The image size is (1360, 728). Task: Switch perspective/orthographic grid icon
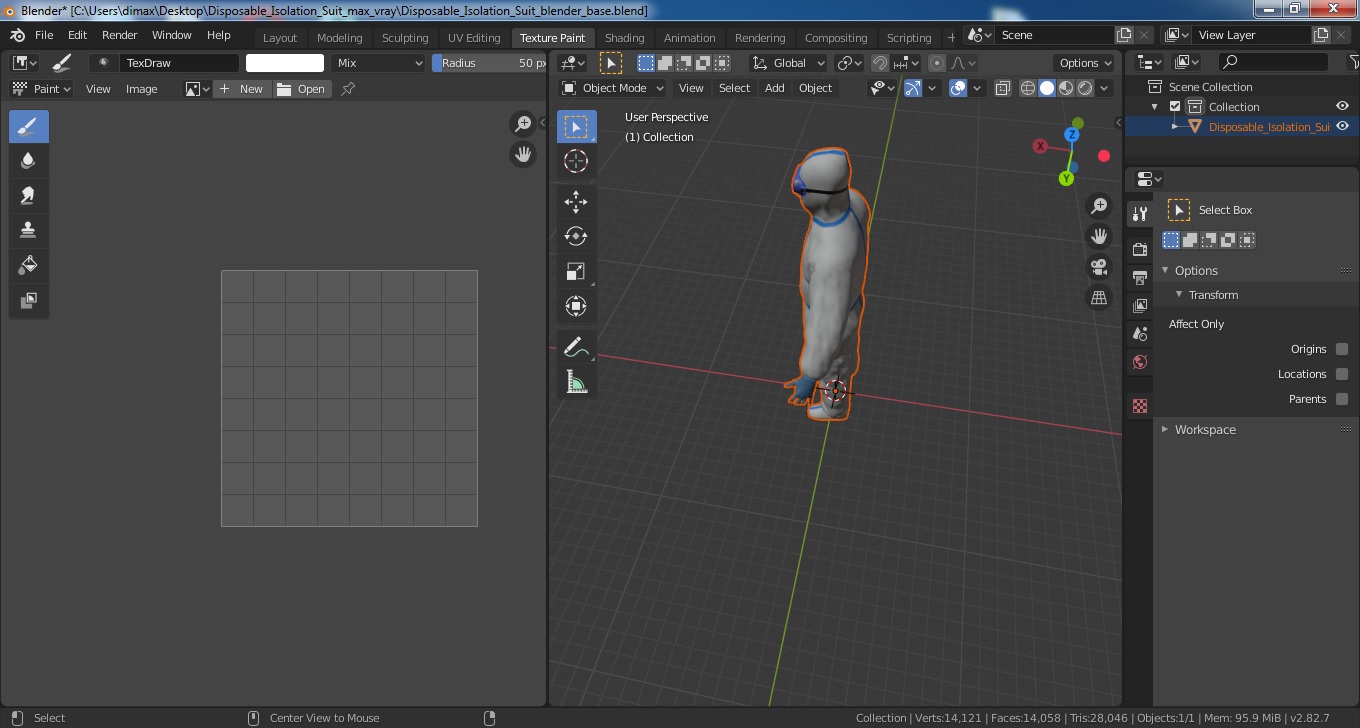click(x=1099, y=298)
